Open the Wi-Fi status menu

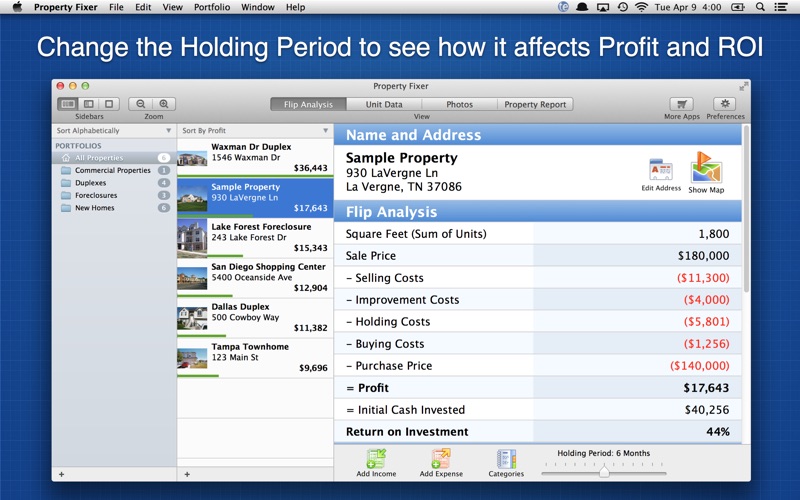coord(641,7)
